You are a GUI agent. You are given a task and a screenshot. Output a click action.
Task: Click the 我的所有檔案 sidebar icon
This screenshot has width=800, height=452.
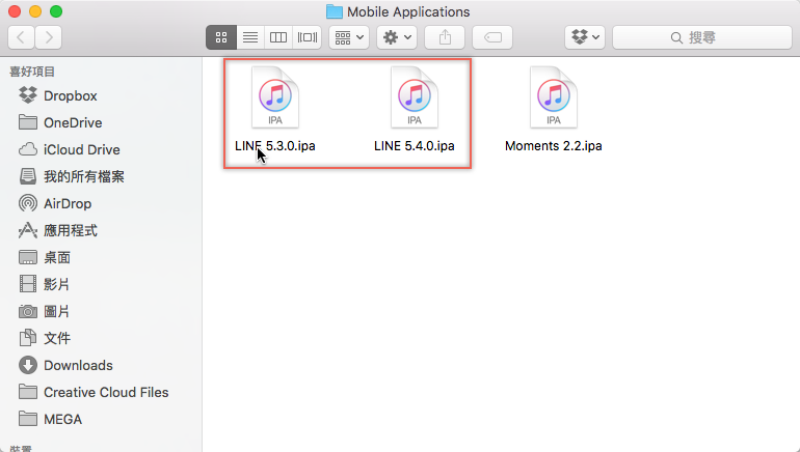tap(28, 177)
